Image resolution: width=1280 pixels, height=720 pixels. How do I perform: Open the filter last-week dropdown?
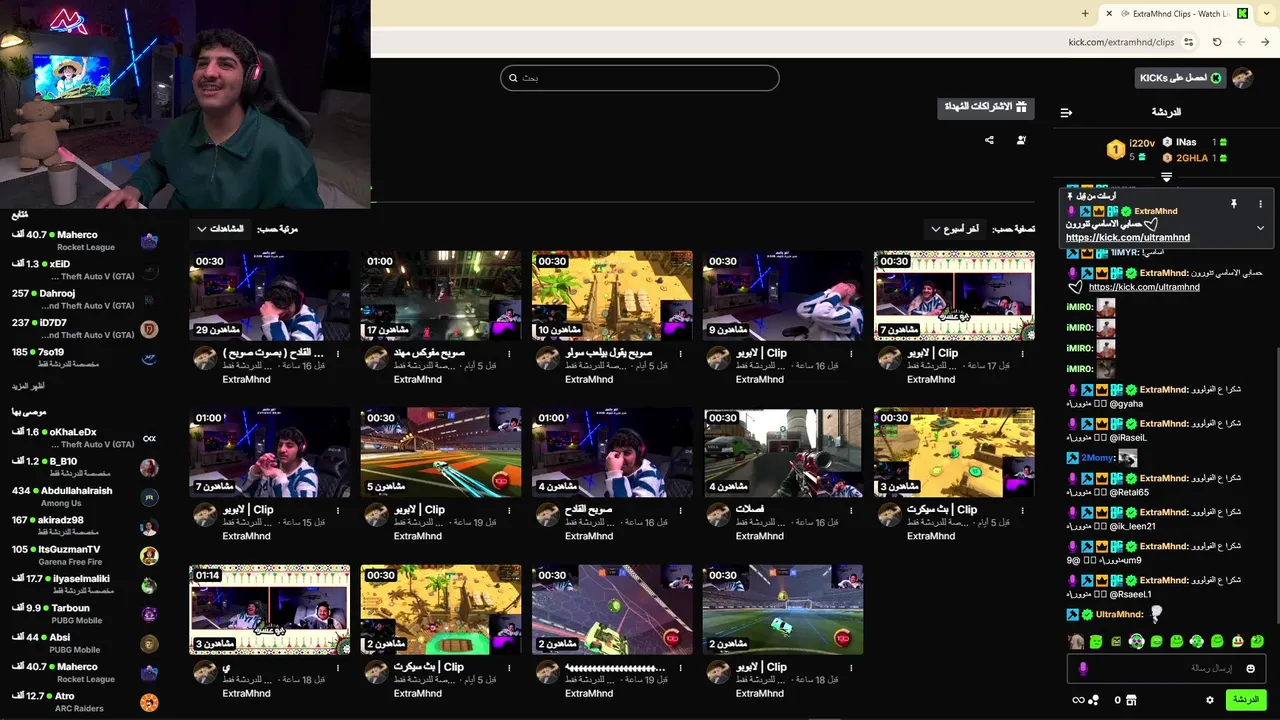[x=955, y=229]
